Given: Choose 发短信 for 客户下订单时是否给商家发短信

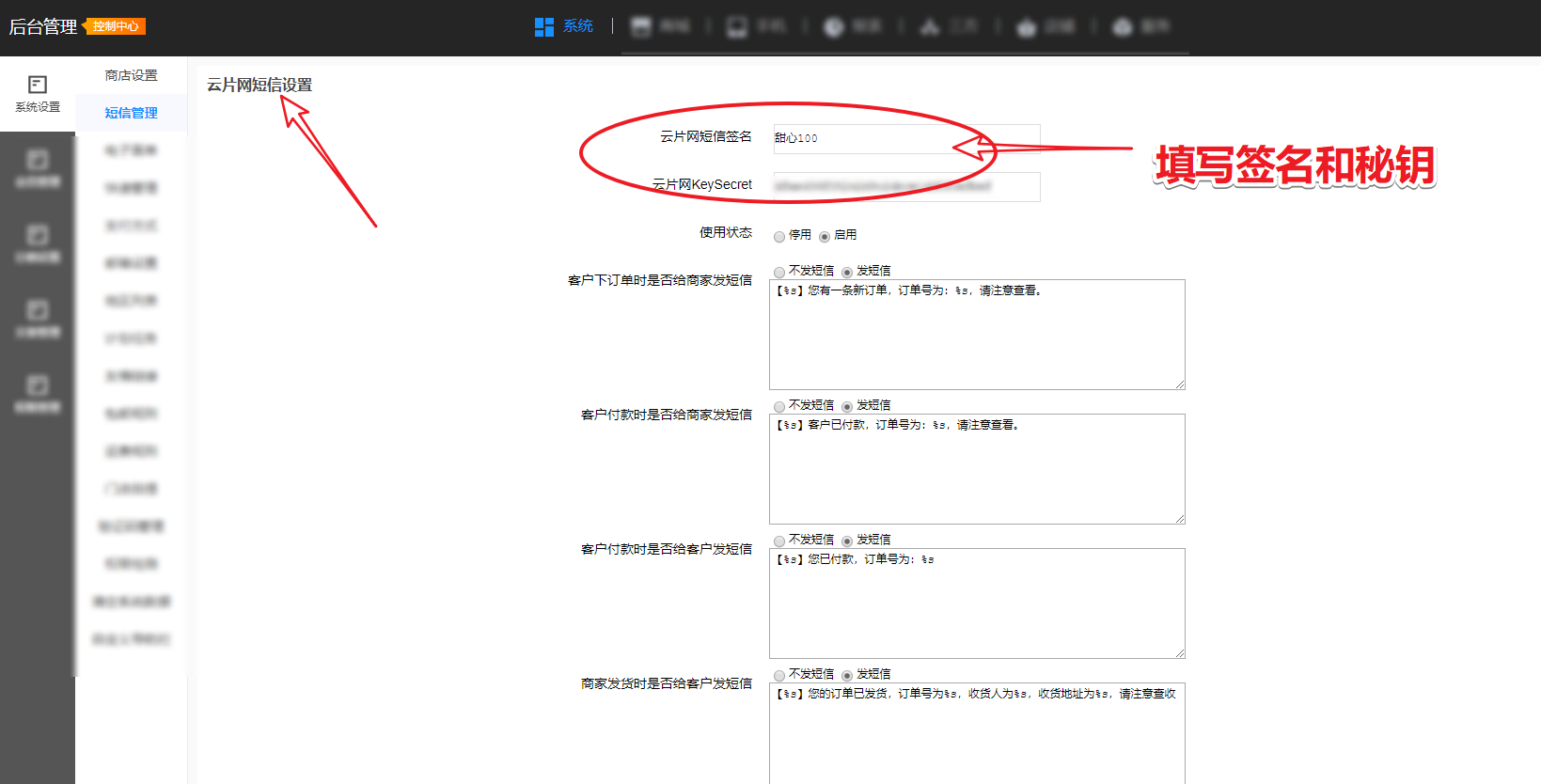Looking at the screenshot, I should [847, 273].
